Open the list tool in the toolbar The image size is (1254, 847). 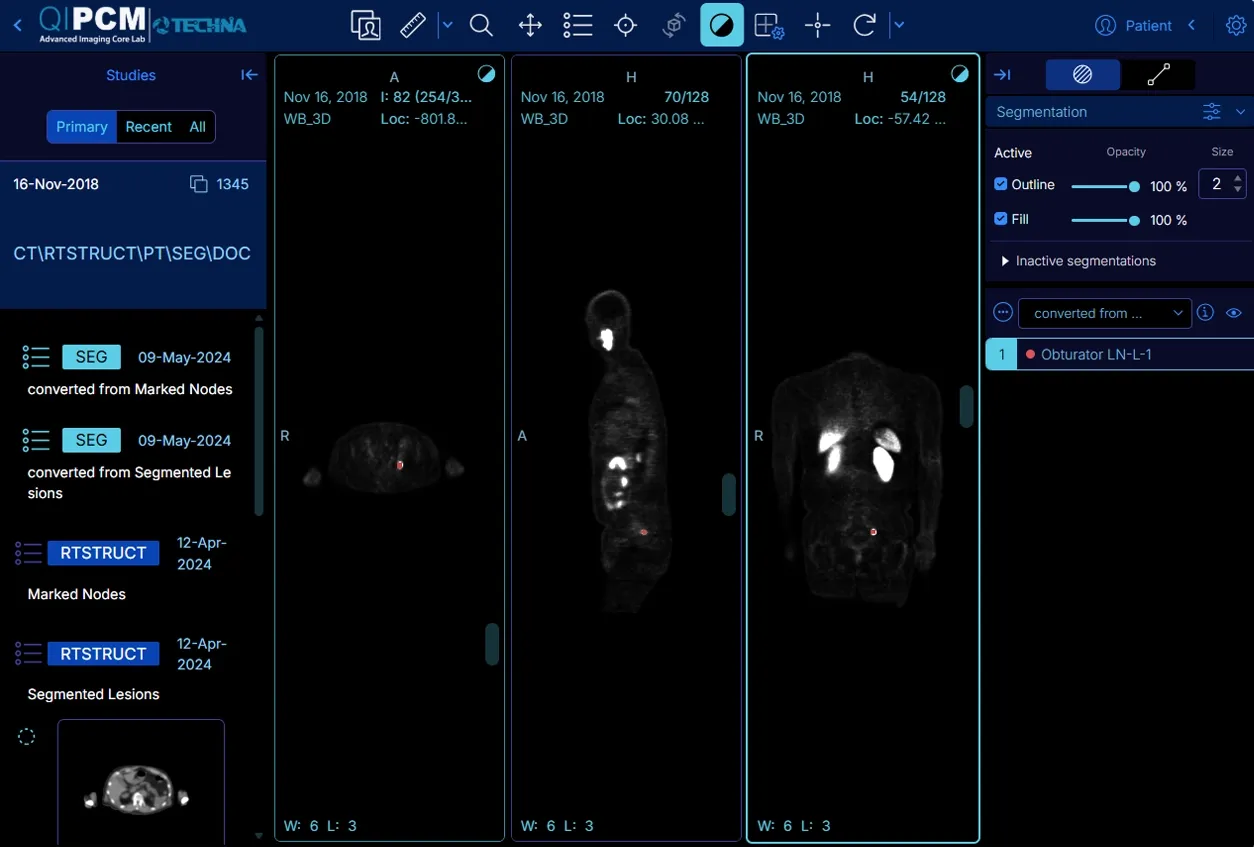click(578, 25)
